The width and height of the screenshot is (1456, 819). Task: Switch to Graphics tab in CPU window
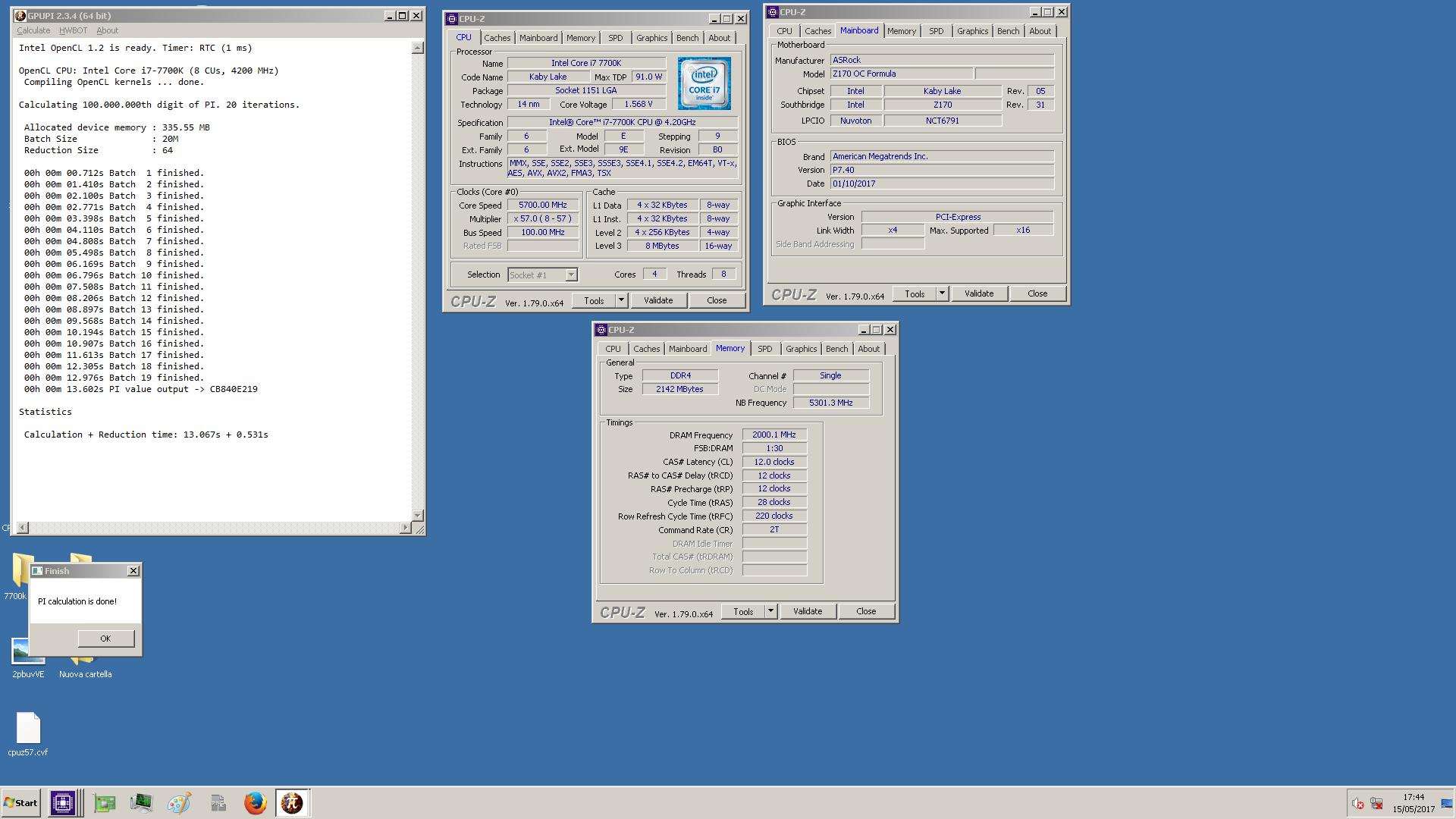pyautogui.click(x=652, y=38)
